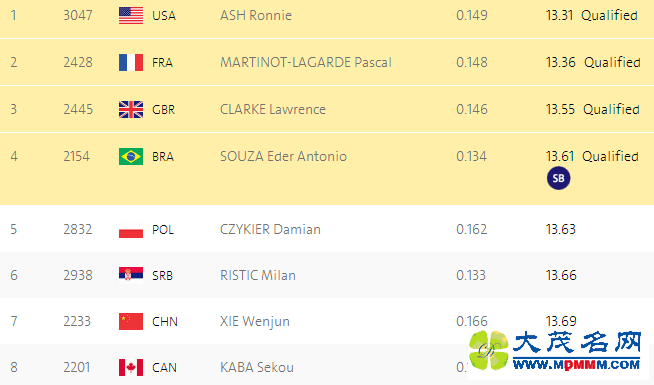Open athlete ASH Ronnie's name
This screenshot has height=385, width=654.
click(x=256, y=15)
